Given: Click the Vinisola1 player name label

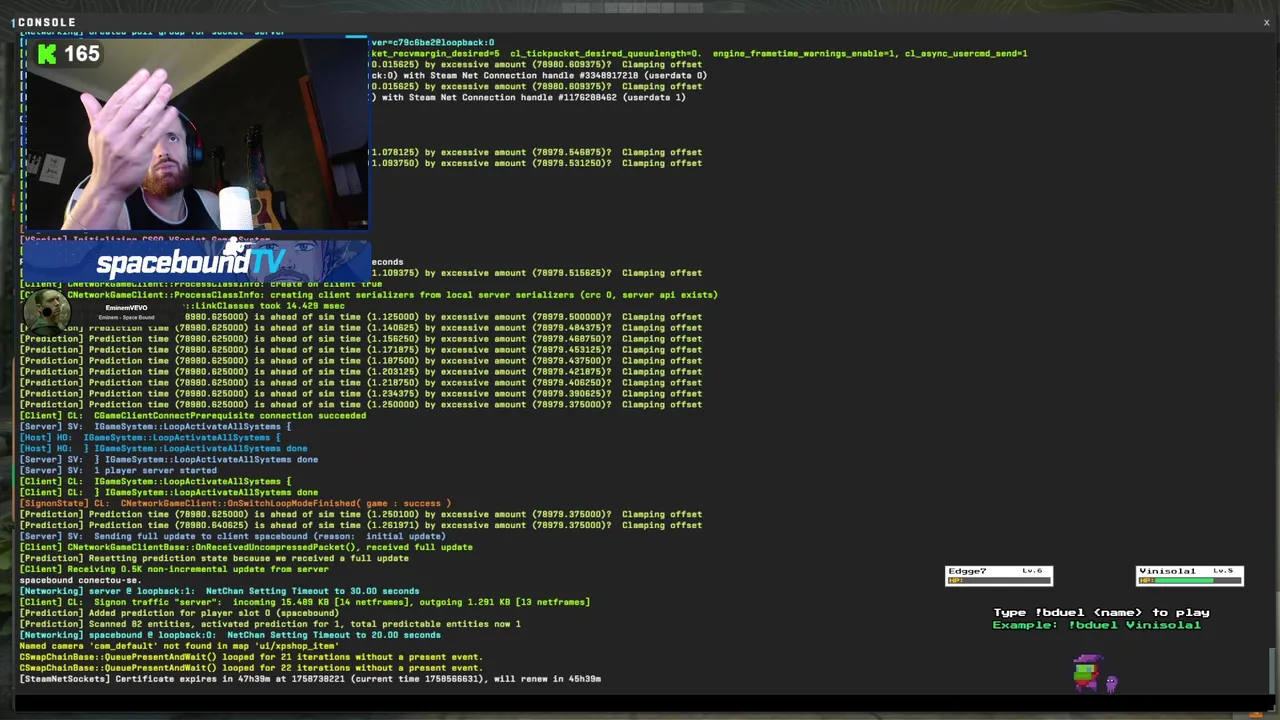Looking at the screenshot, I should click(x=1167, y=571).
